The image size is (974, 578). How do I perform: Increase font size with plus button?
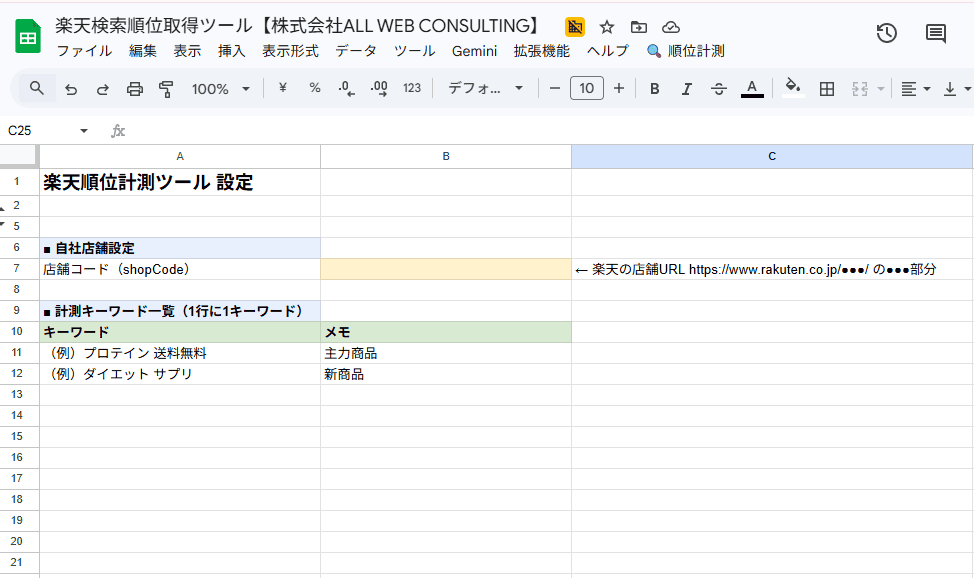pyautogui.click(x=619, y=89)
